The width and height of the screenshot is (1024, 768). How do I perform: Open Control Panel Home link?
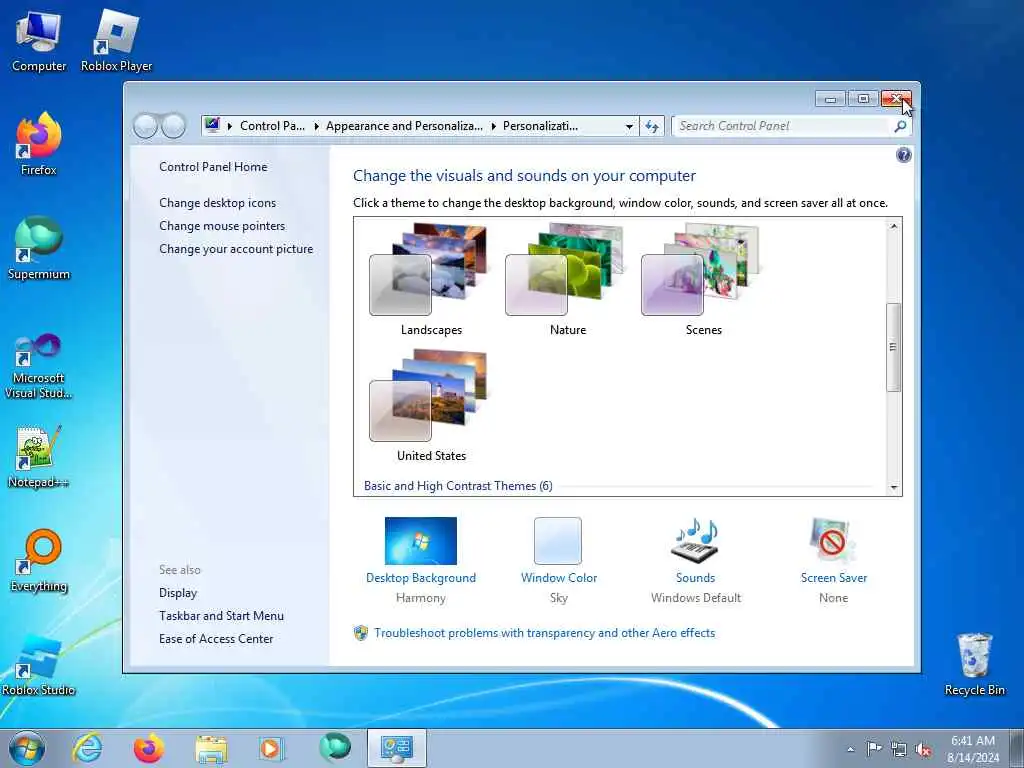213,167
